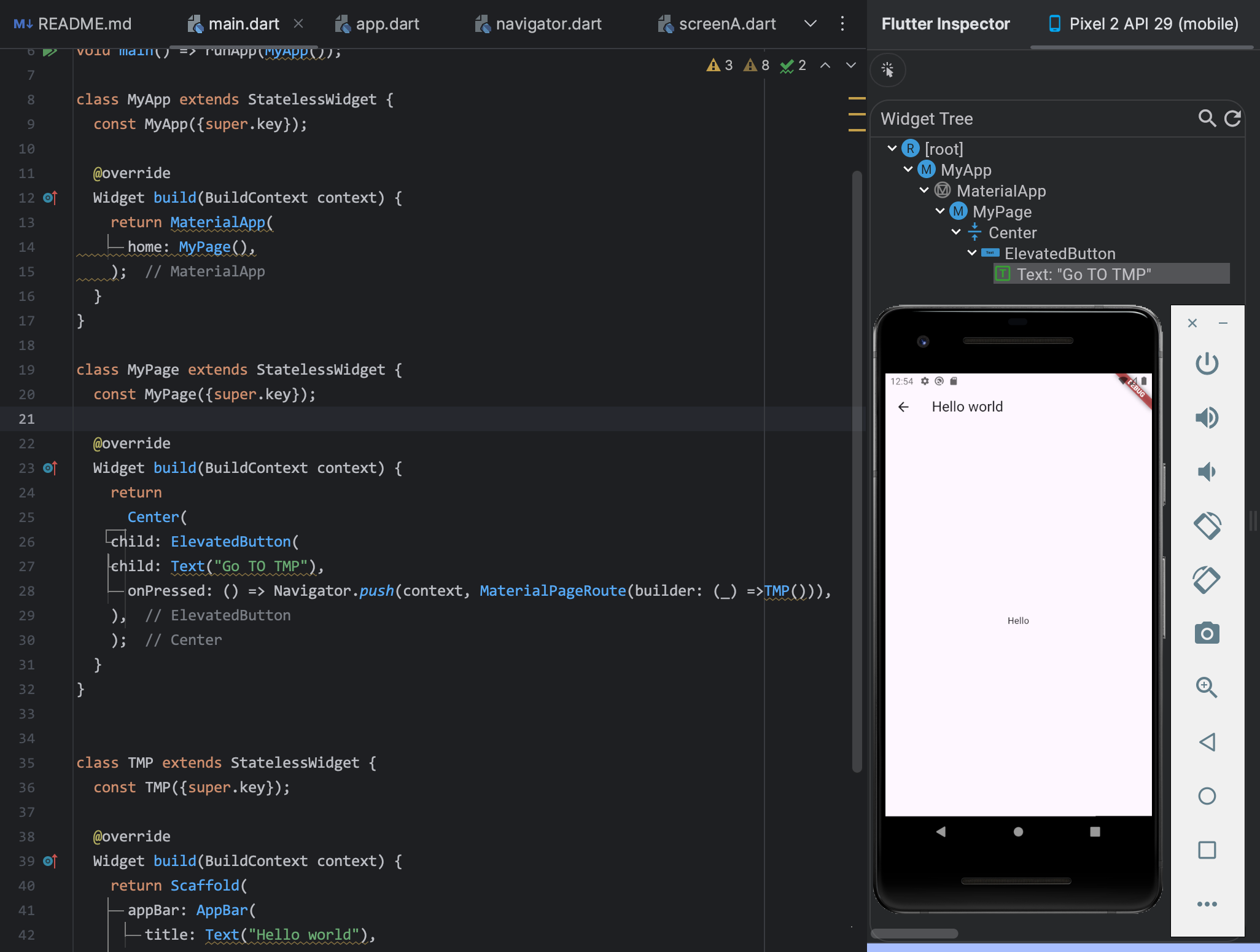
Task: Collapse the ElevatedButton tree node
Action: (972, 253)
